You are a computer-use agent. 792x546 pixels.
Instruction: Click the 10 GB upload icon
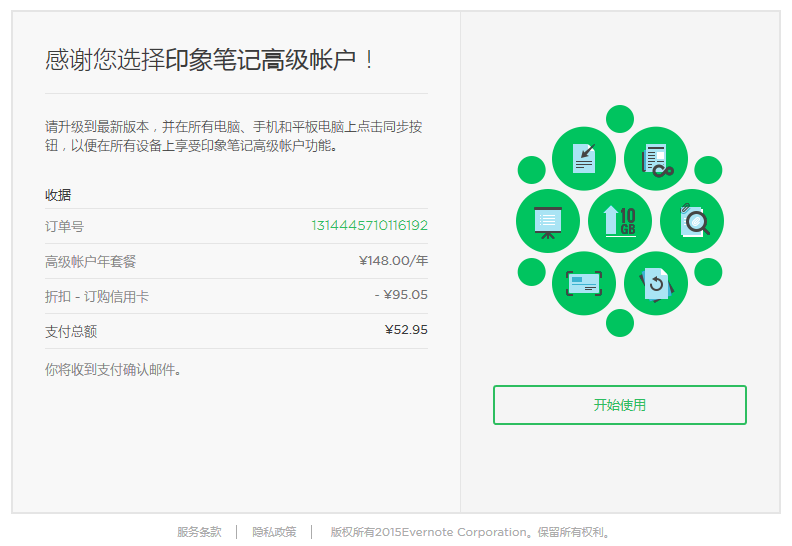(x=620, y=221)
